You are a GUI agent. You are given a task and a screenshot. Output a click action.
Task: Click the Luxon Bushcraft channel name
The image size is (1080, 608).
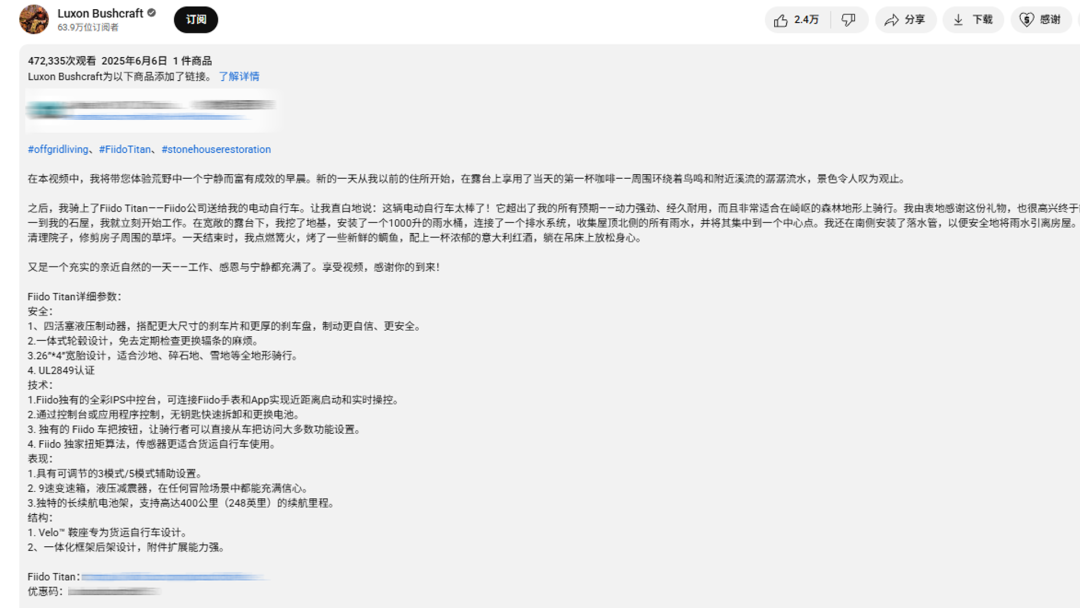pos(100,13)
